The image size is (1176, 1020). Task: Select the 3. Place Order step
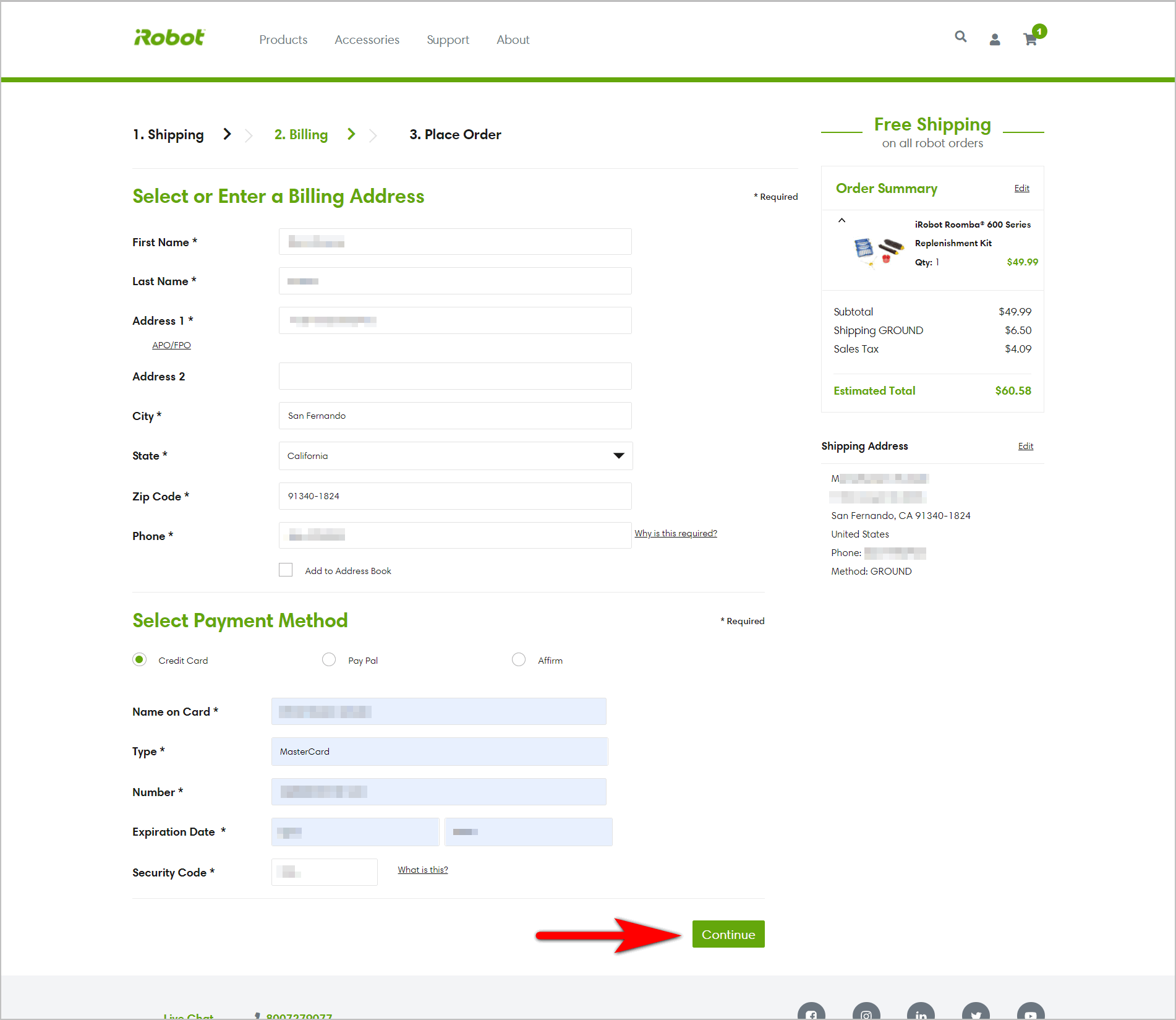tap(456, 135)
